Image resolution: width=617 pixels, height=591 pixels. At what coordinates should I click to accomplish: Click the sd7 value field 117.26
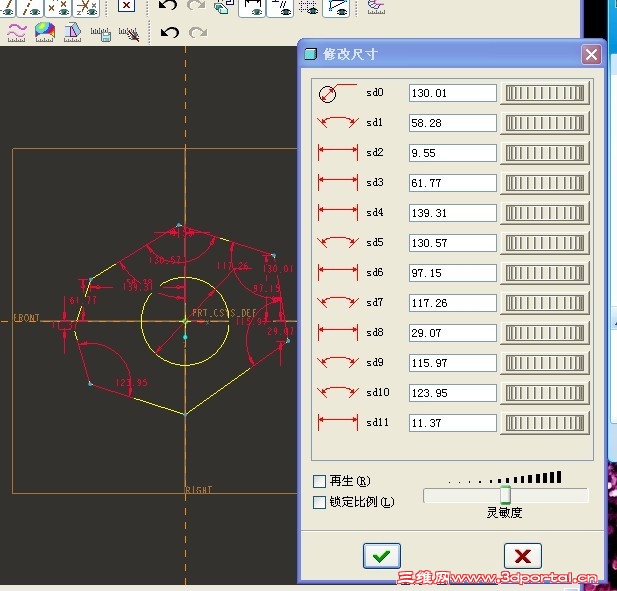coord(453,303)
